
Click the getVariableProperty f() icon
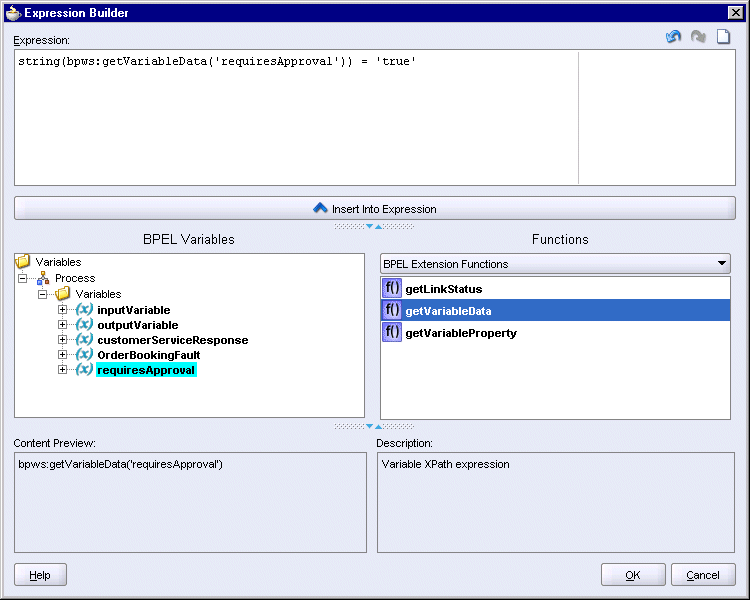392,332
